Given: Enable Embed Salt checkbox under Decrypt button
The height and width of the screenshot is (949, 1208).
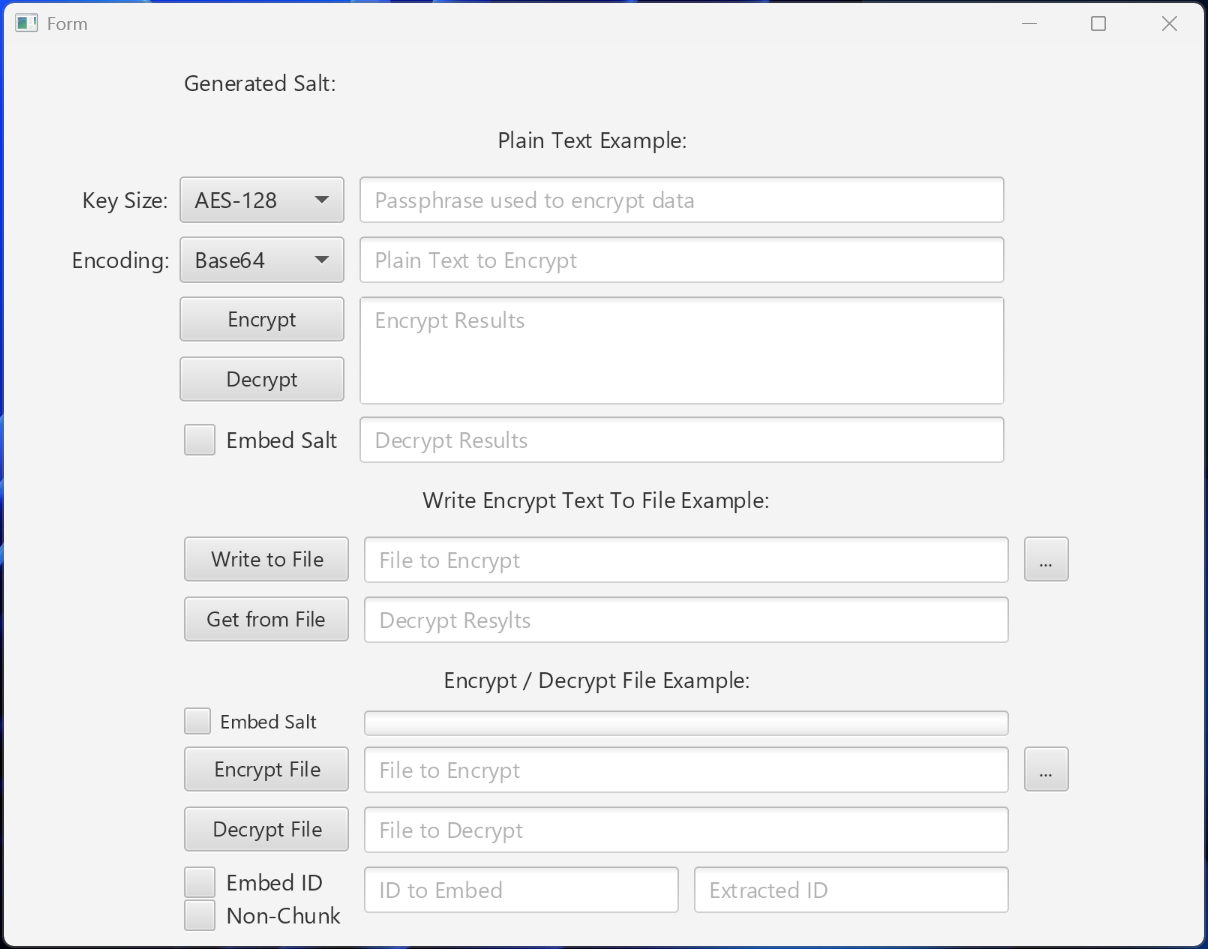Looking at the screenshot, I should click(200, 440).
